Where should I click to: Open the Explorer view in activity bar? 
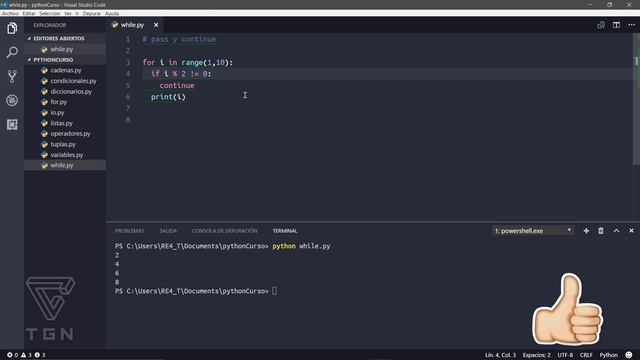click(x=12, y=28)
